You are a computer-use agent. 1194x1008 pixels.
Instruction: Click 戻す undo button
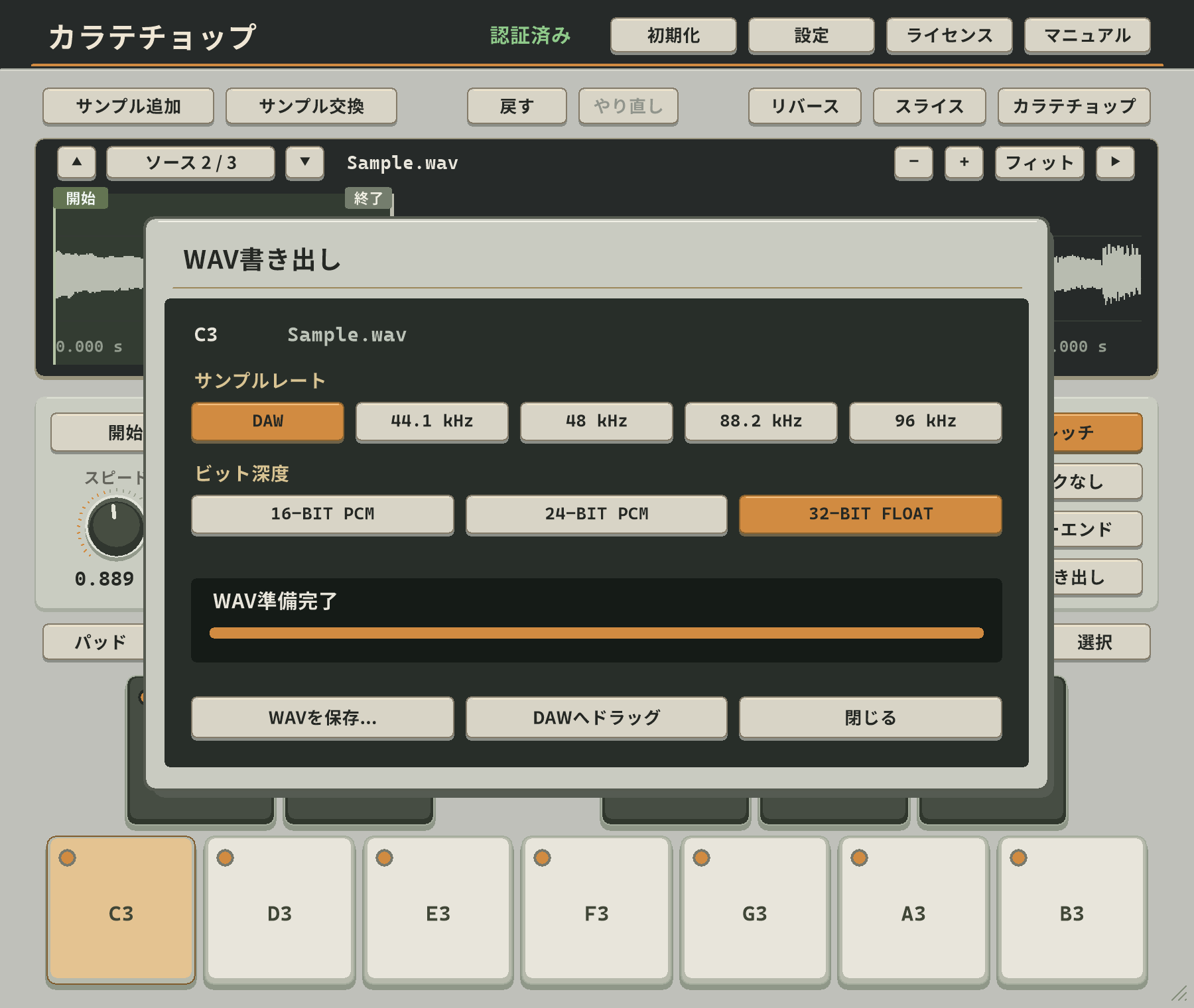click(x=517, y=106)
